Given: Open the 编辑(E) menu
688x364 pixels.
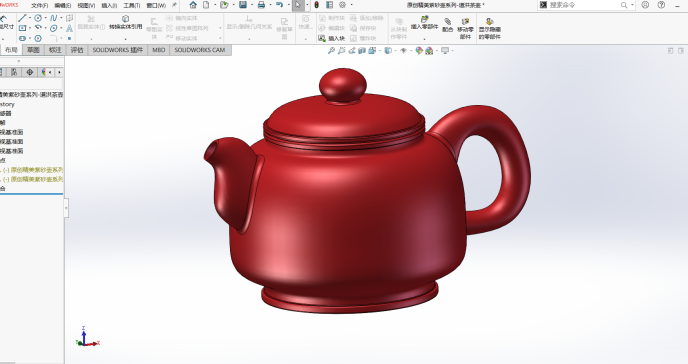Looking at the screenshot, I should [63, 5].
